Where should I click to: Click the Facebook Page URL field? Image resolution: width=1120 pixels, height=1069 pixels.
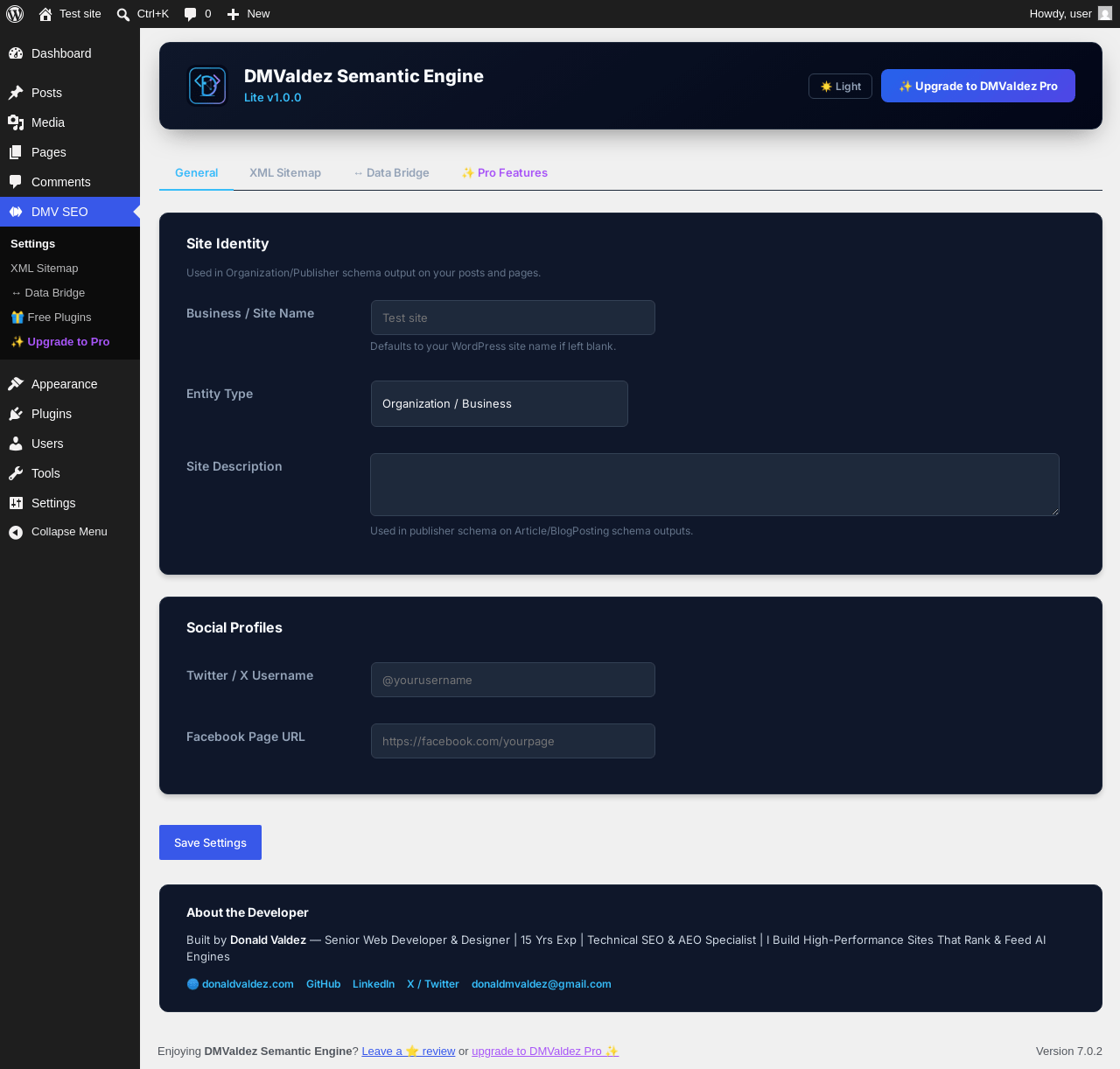coord(513,741)
